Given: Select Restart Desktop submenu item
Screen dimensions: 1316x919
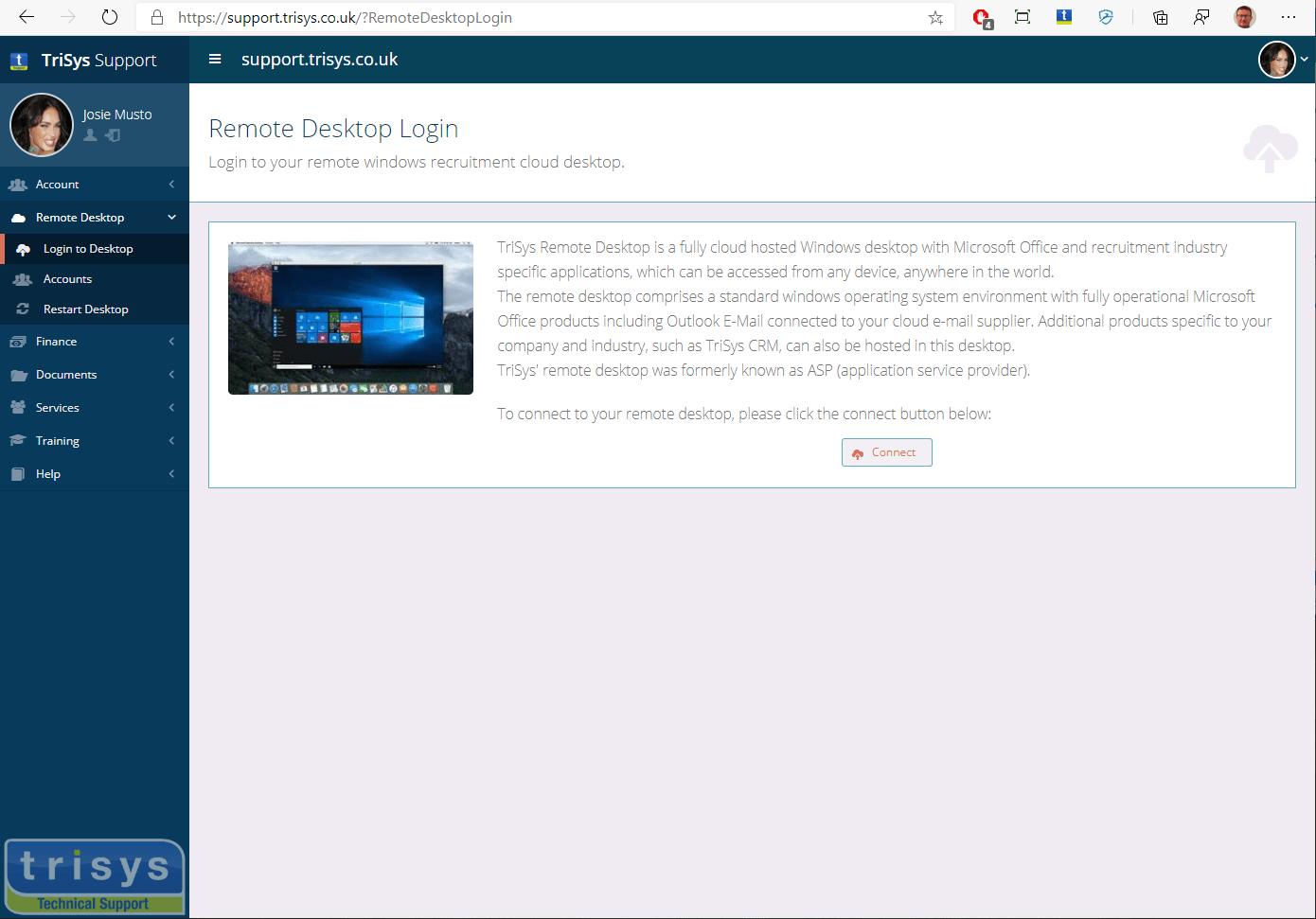Looking at the screenshot, I should (95, 309).
